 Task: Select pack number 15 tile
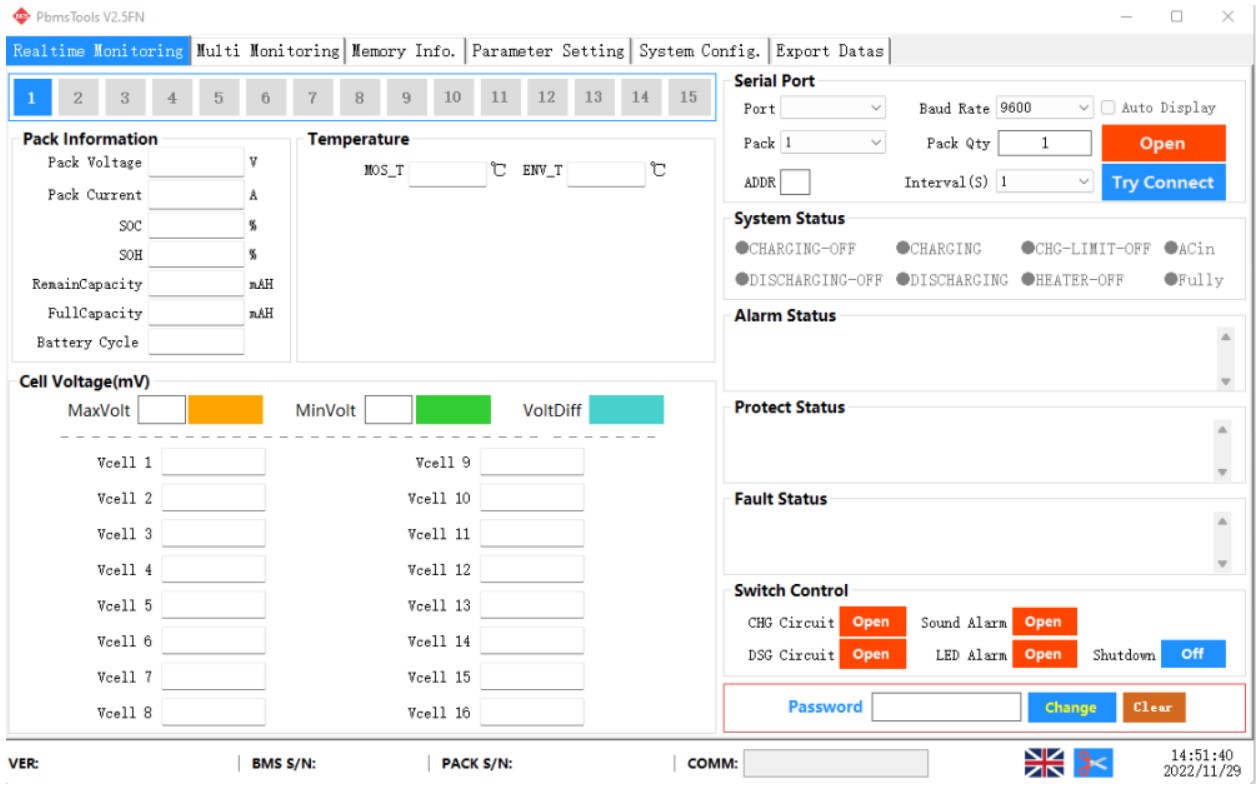(x=688, y=97)
